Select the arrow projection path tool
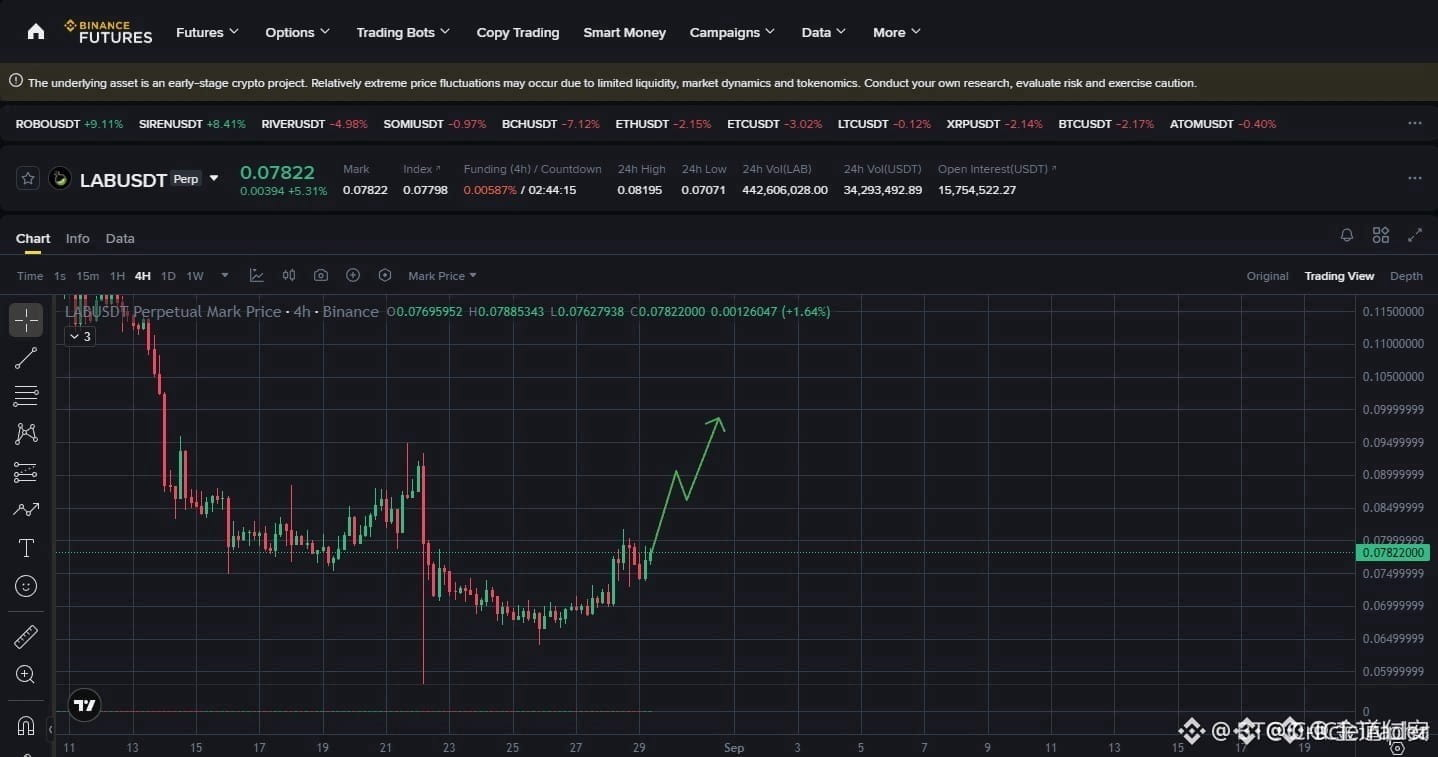The image size is (1438, 757). tap(26, 509)
